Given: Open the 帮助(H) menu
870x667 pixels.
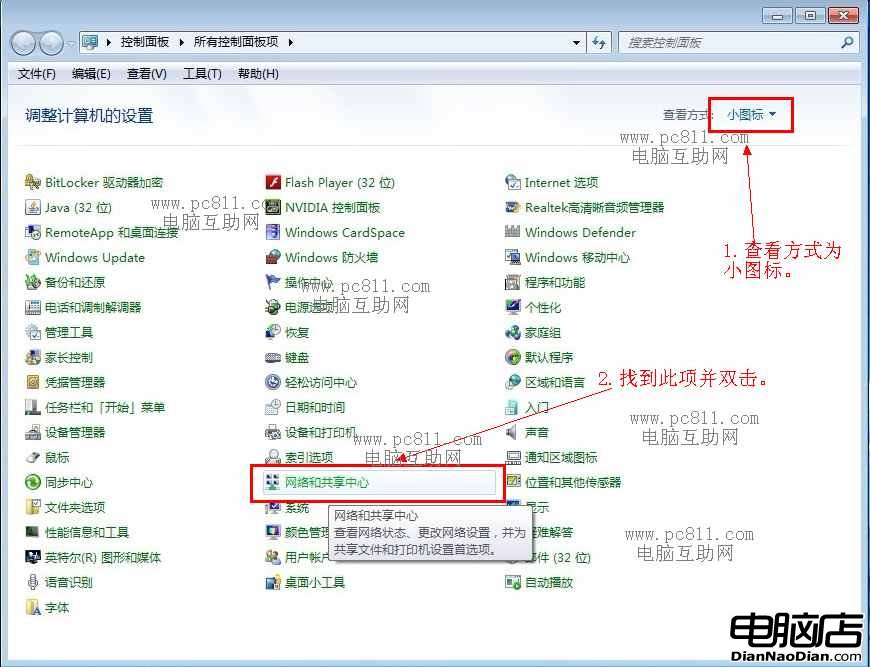Looking at the screenshot, I should click(258, 73).
